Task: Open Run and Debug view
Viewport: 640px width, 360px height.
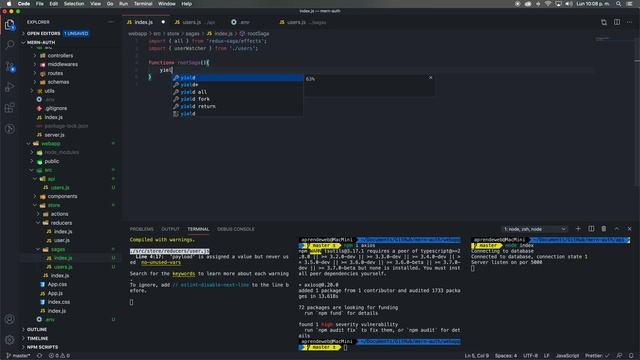Action: [10, 87]
